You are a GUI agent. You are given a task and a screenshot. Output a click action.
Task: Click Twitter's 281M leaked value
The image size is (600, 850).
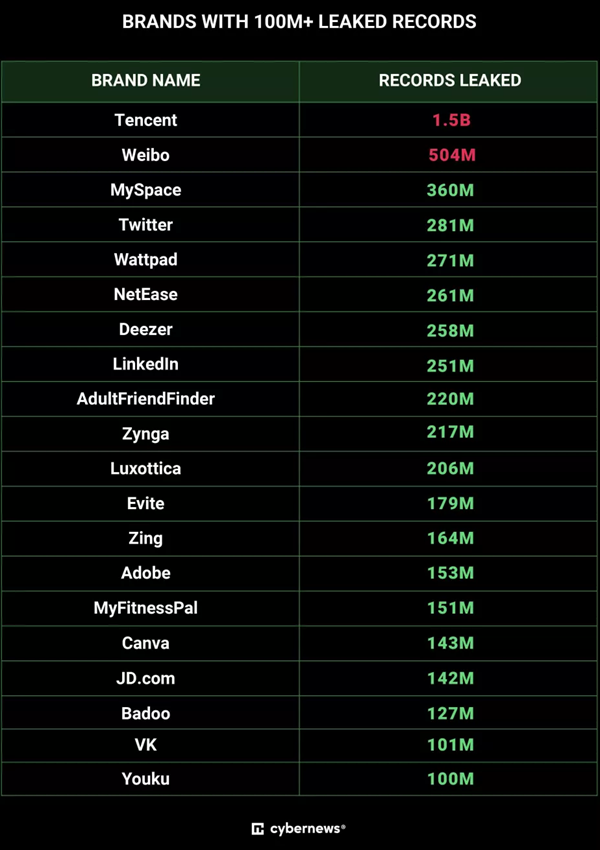click(x=450, y=225)
